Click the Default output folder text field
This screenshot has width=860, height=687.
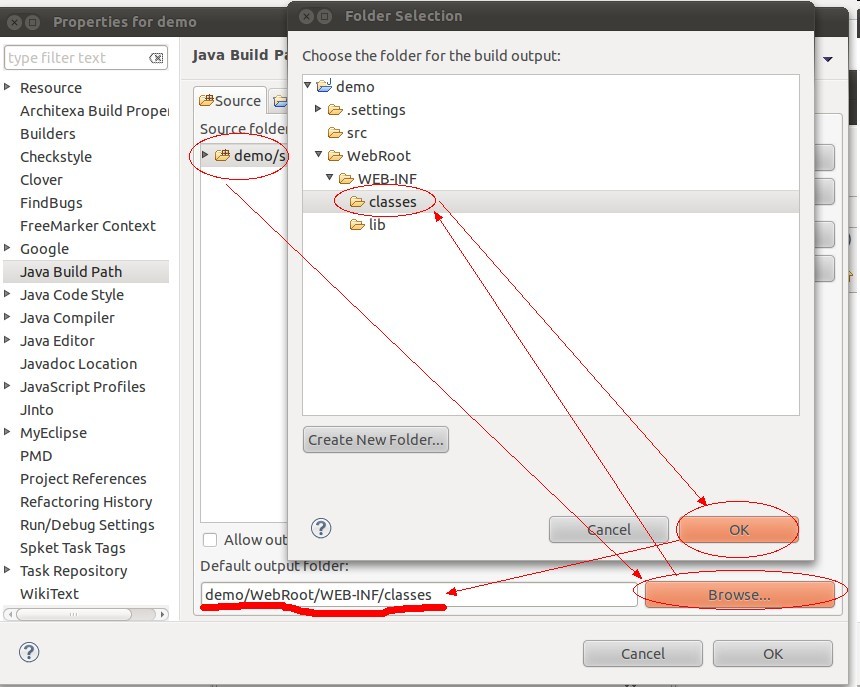pos(419,595)
